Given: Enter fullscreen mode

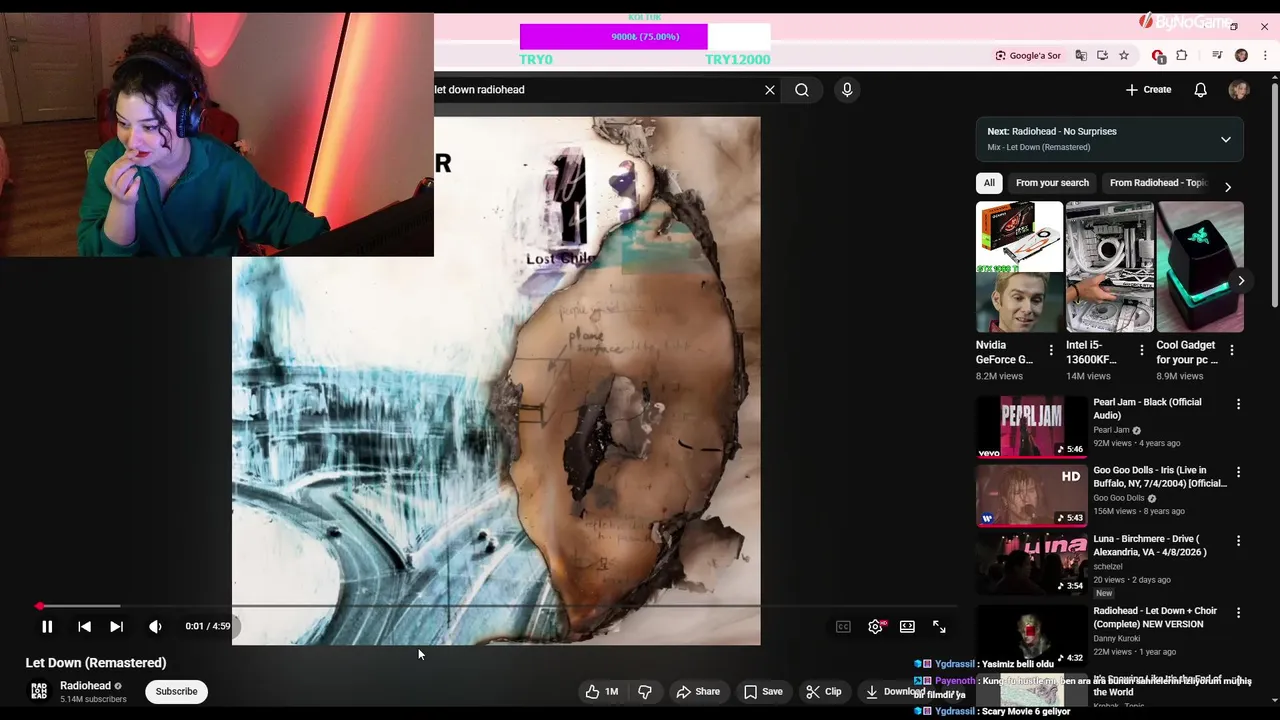Looking at the screenshot, I should pos(939,627).
